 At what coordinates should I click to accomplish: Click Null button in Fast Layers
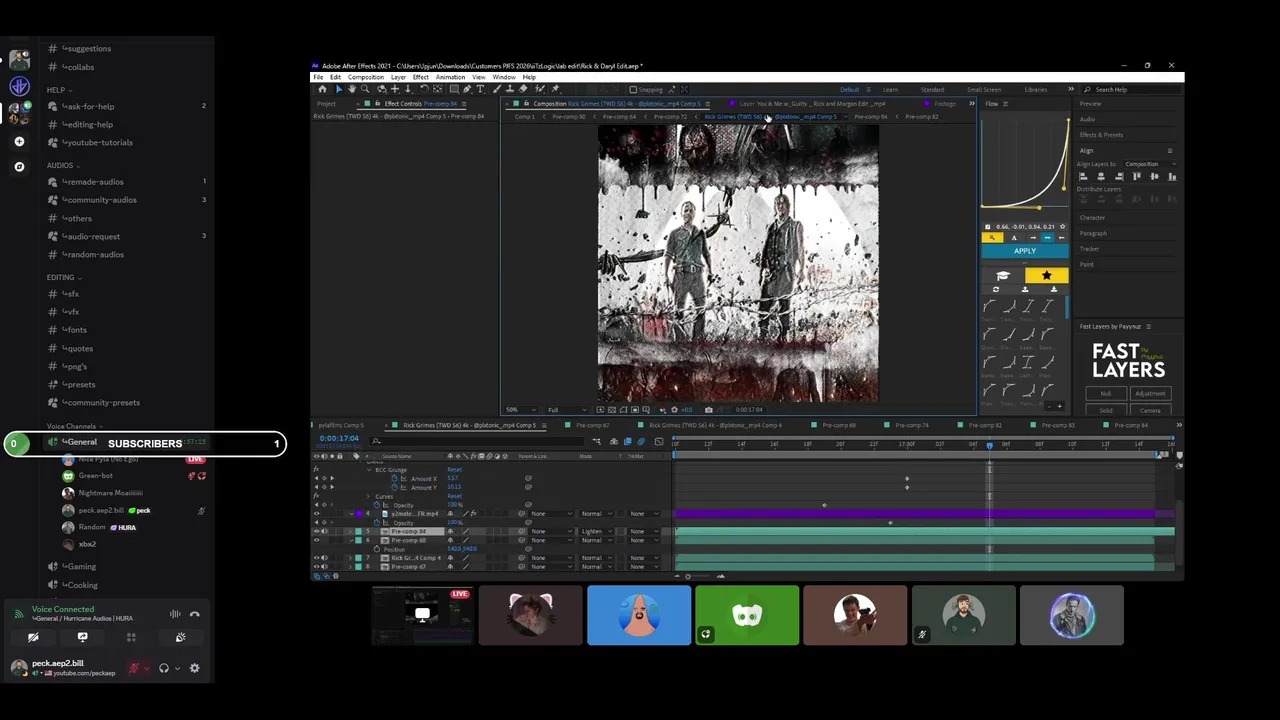pyautogui.click(x=1106, y=393)
